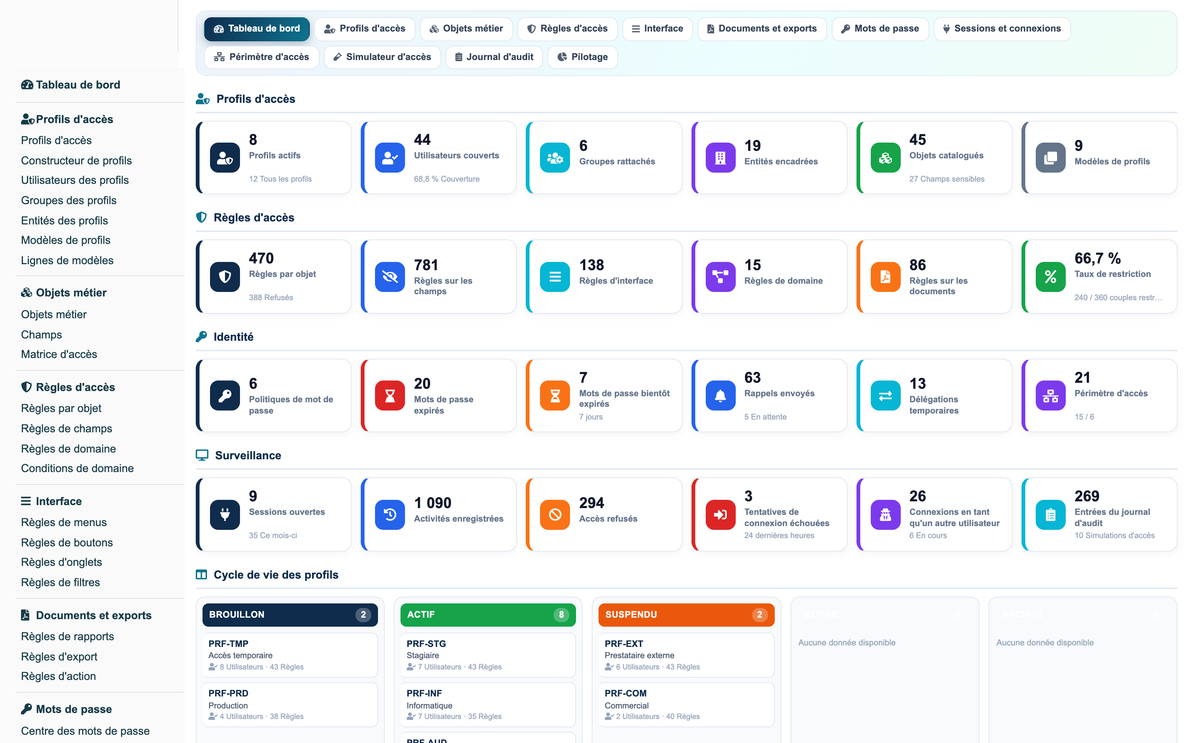The width and height of the screenshot is (1200, 743).
Task: Click the people icon on Groupes rattachés card
Action: pos(555,158)
